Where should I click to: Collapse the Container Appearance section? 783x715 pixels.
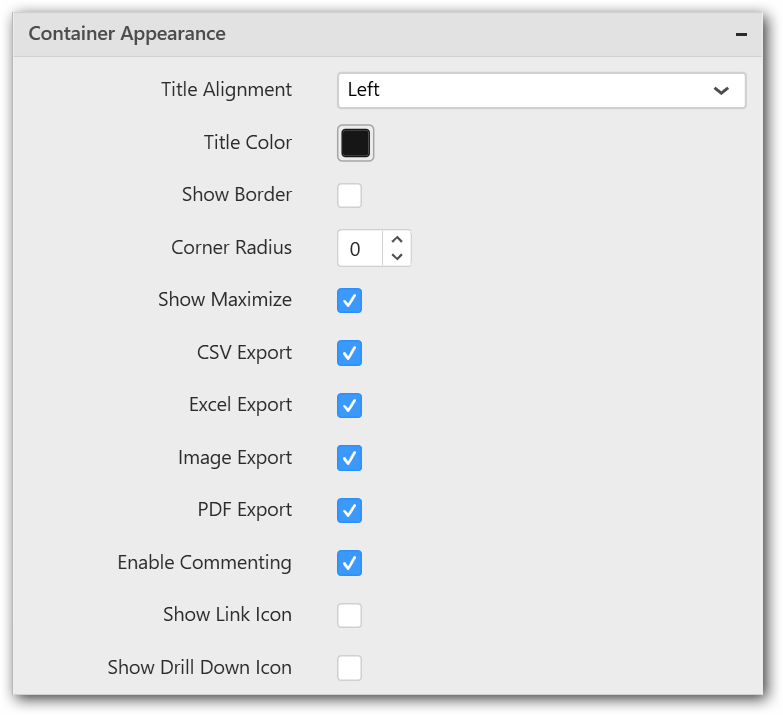click(741, 34)
